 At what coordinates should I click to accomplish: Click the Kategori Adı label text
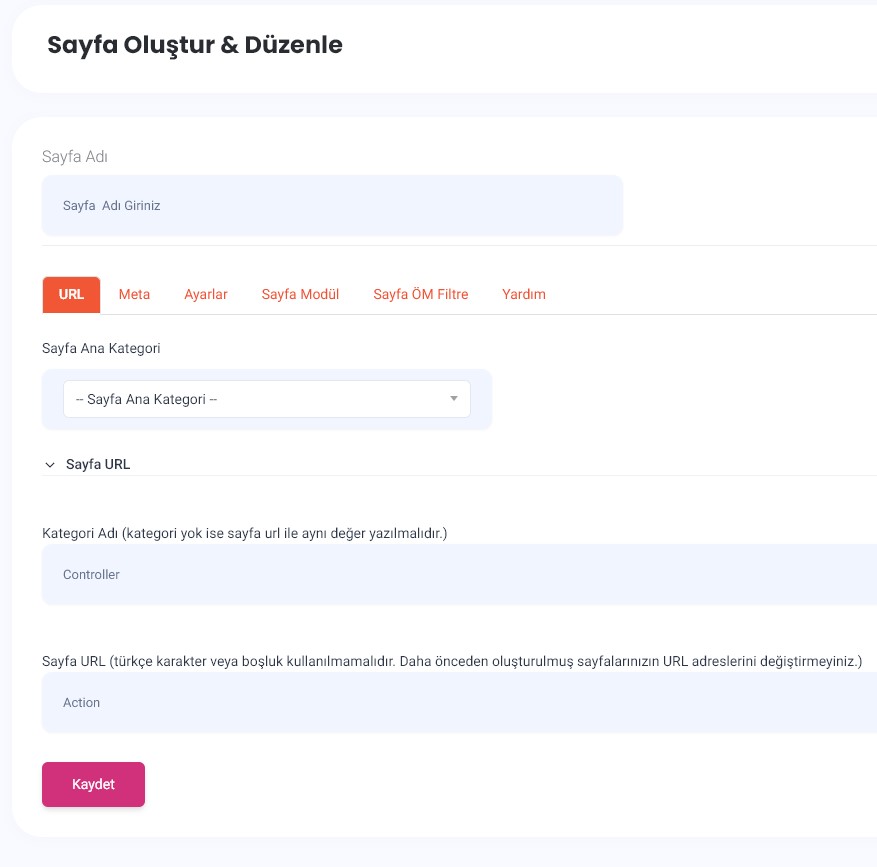(244, 533)
